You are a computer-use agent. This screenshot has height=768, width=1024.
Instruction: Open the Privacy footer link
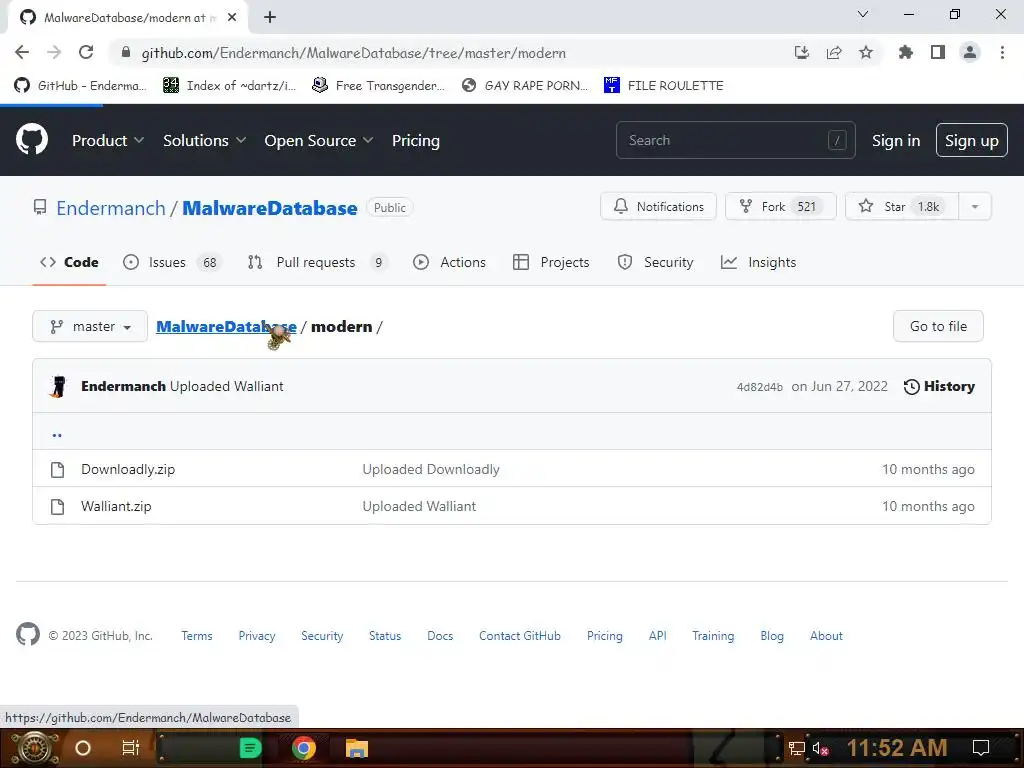257,635
